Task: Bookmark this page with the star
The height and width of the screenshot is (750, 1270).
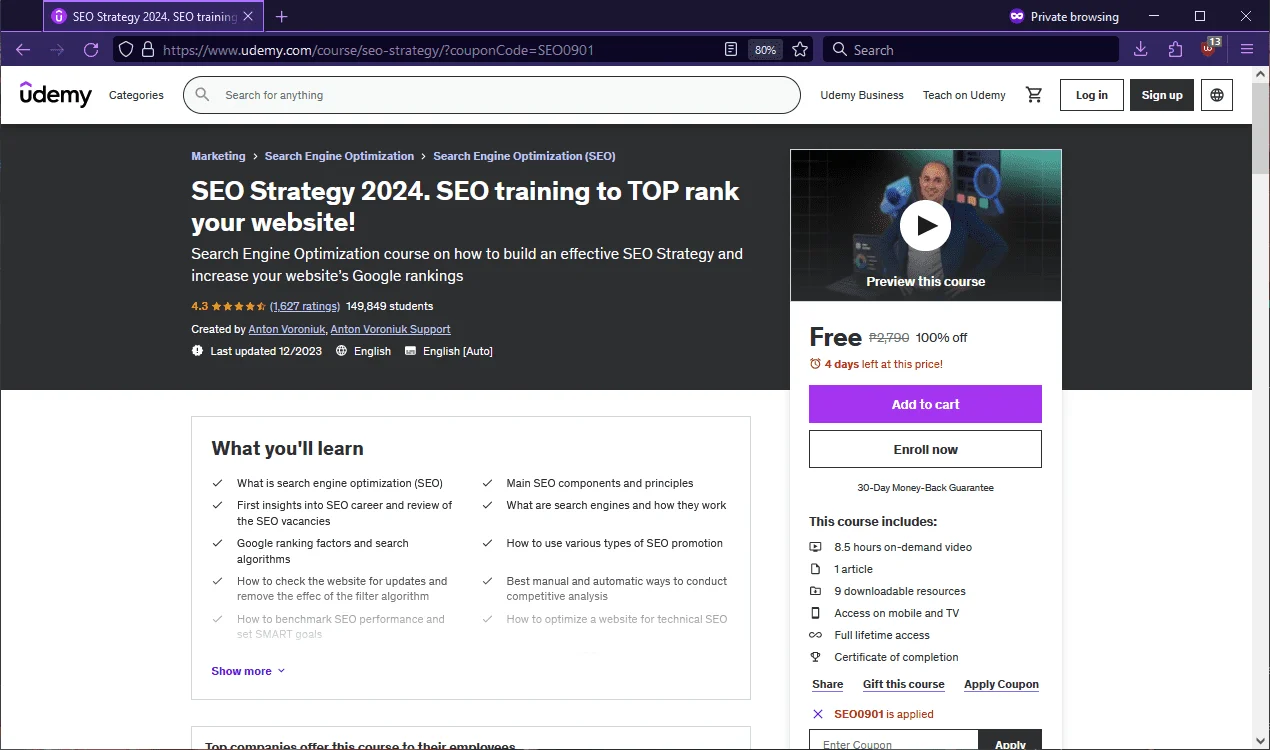Action: (x=800, y=49)
